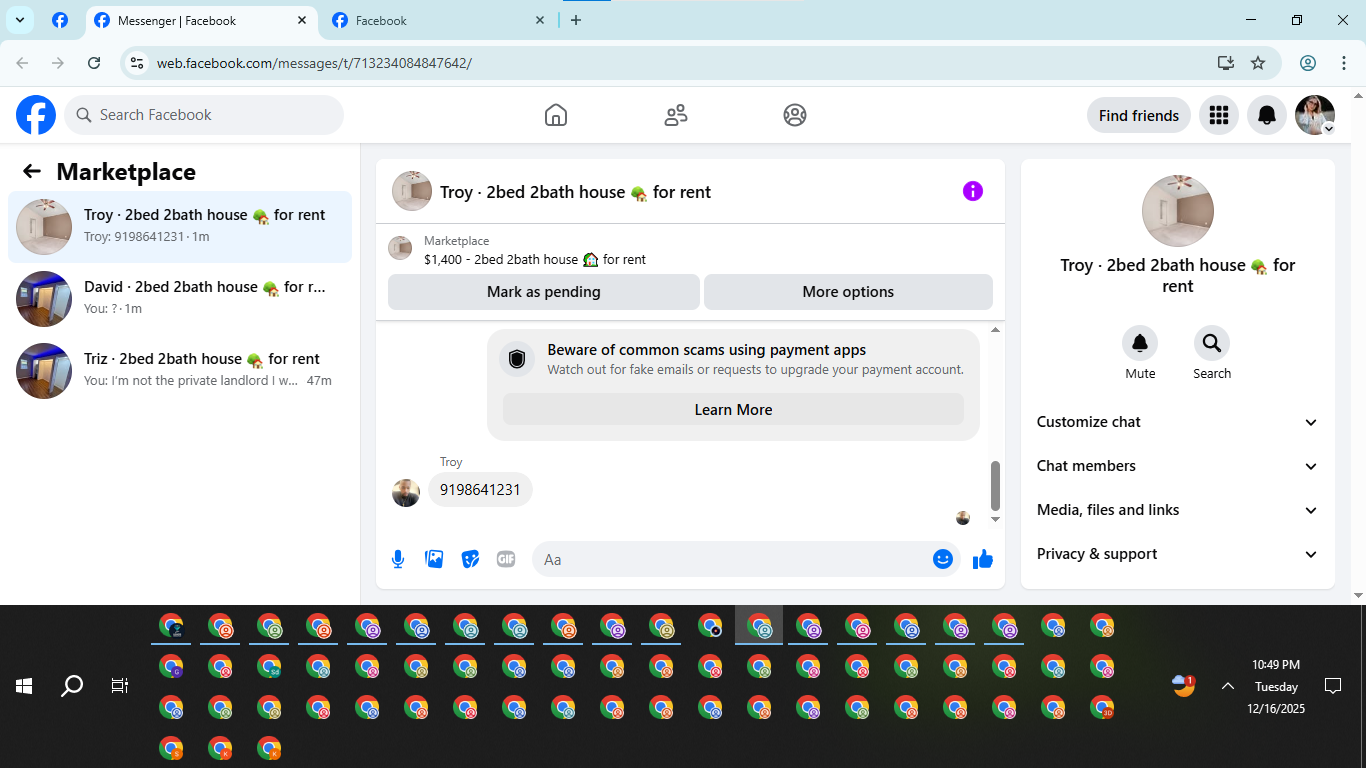Click the large listing photo in details panel
The height and width of the screenshot is (768, 1366).
(1178, 211)
